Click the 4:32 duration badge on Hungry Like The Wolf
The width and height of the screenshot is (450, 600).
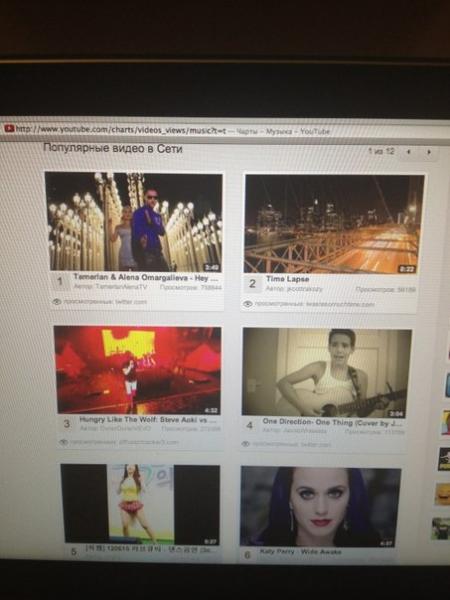pyautogui.click(x=211, y=410)
